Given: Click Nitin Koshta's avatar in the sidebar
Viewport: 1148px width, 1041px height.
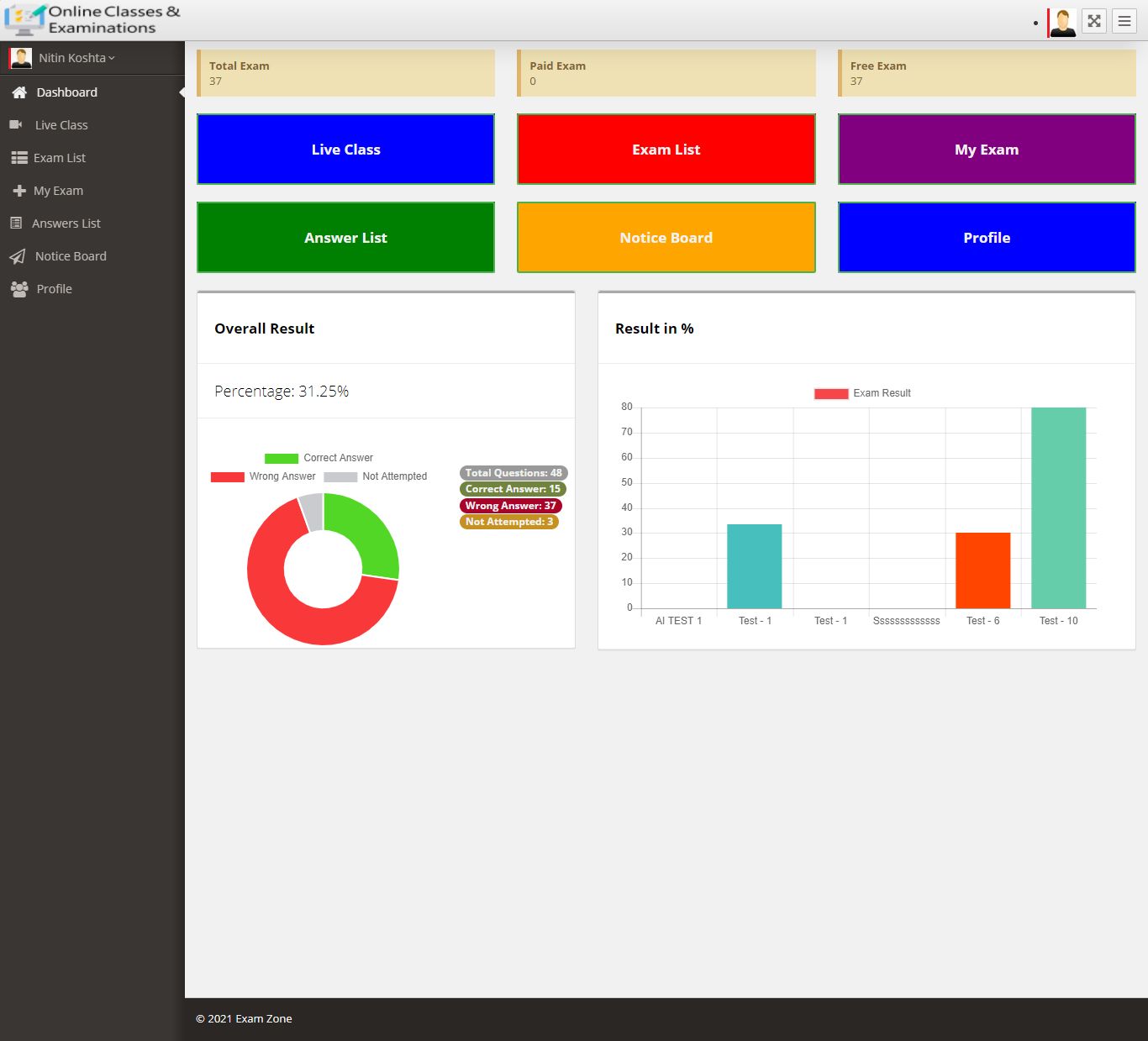Looking at the screenshot, I should (x=20, y=58).
